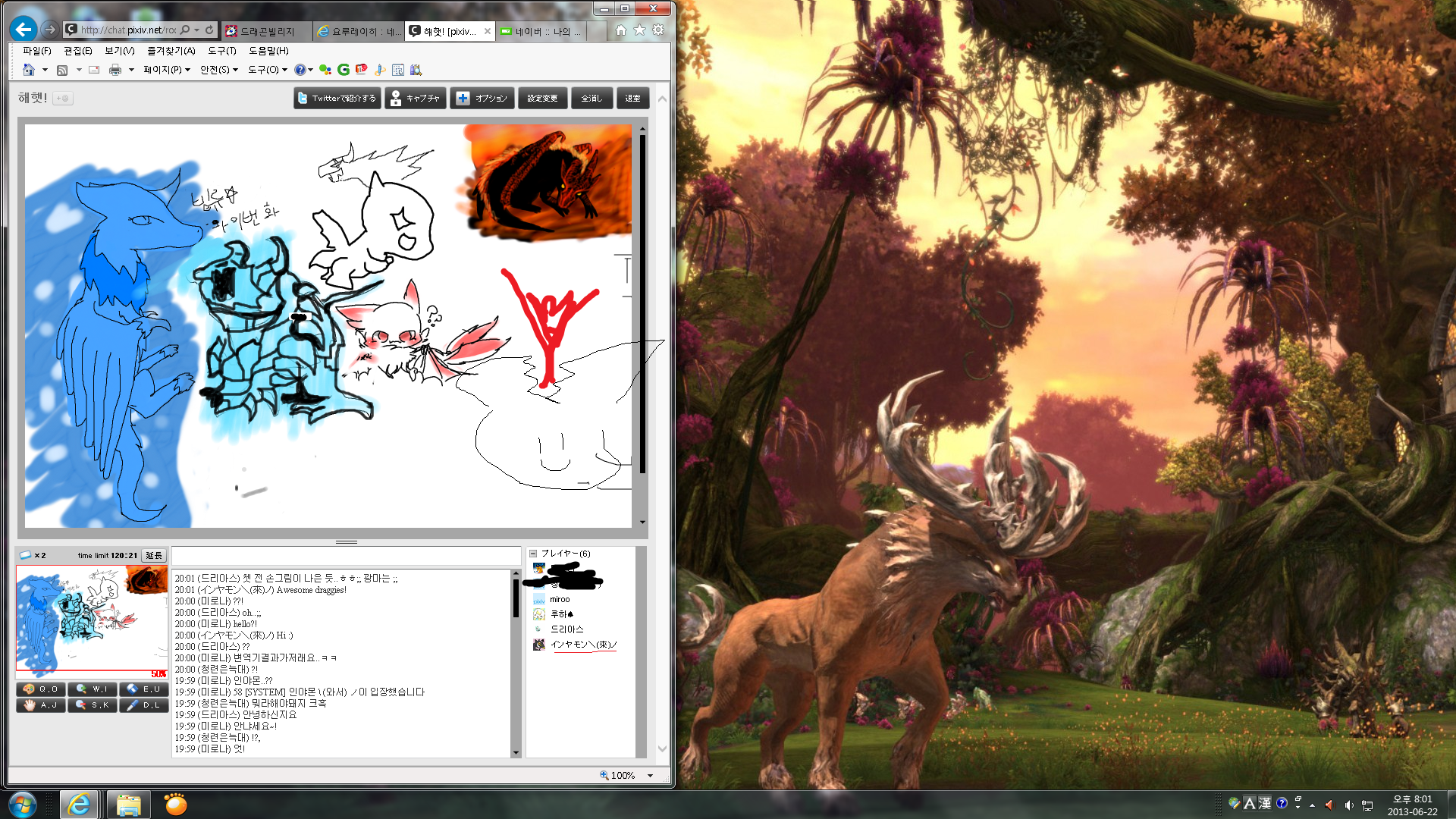
Task: Select the hand pan tool (A,J)
Action: 41,704
